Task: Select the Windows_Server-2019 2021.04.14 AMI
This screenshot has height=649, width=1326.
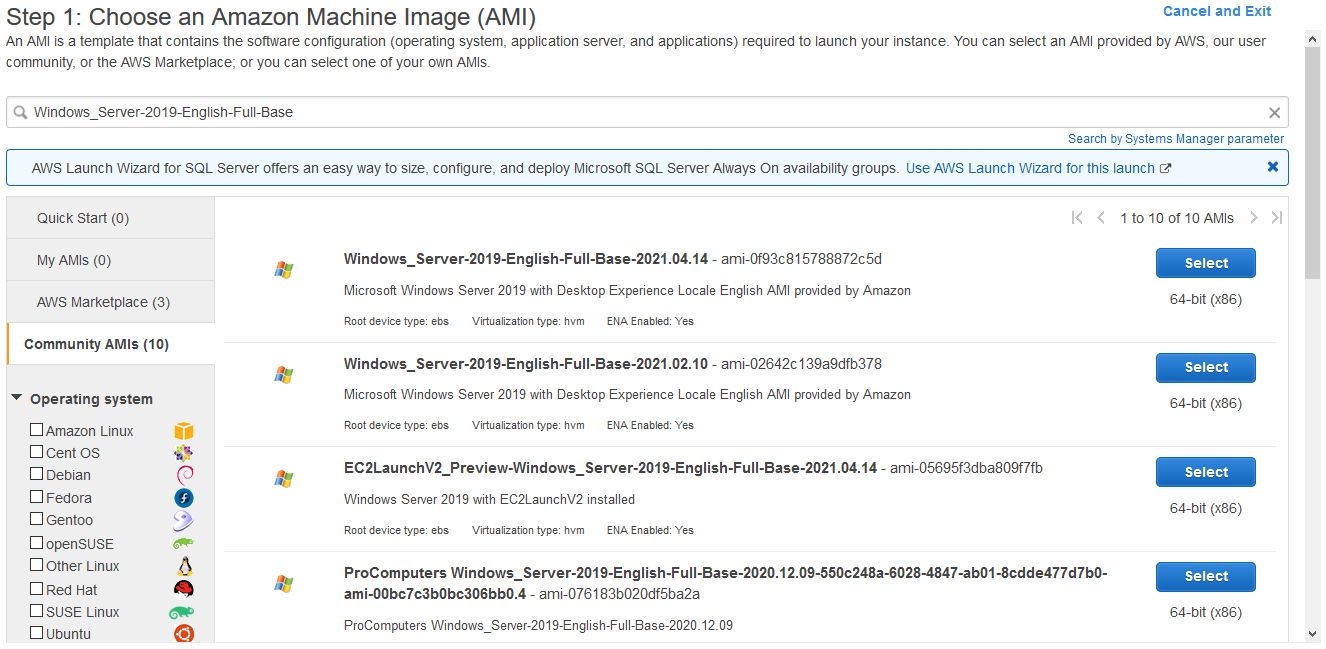Action: 1206,263
